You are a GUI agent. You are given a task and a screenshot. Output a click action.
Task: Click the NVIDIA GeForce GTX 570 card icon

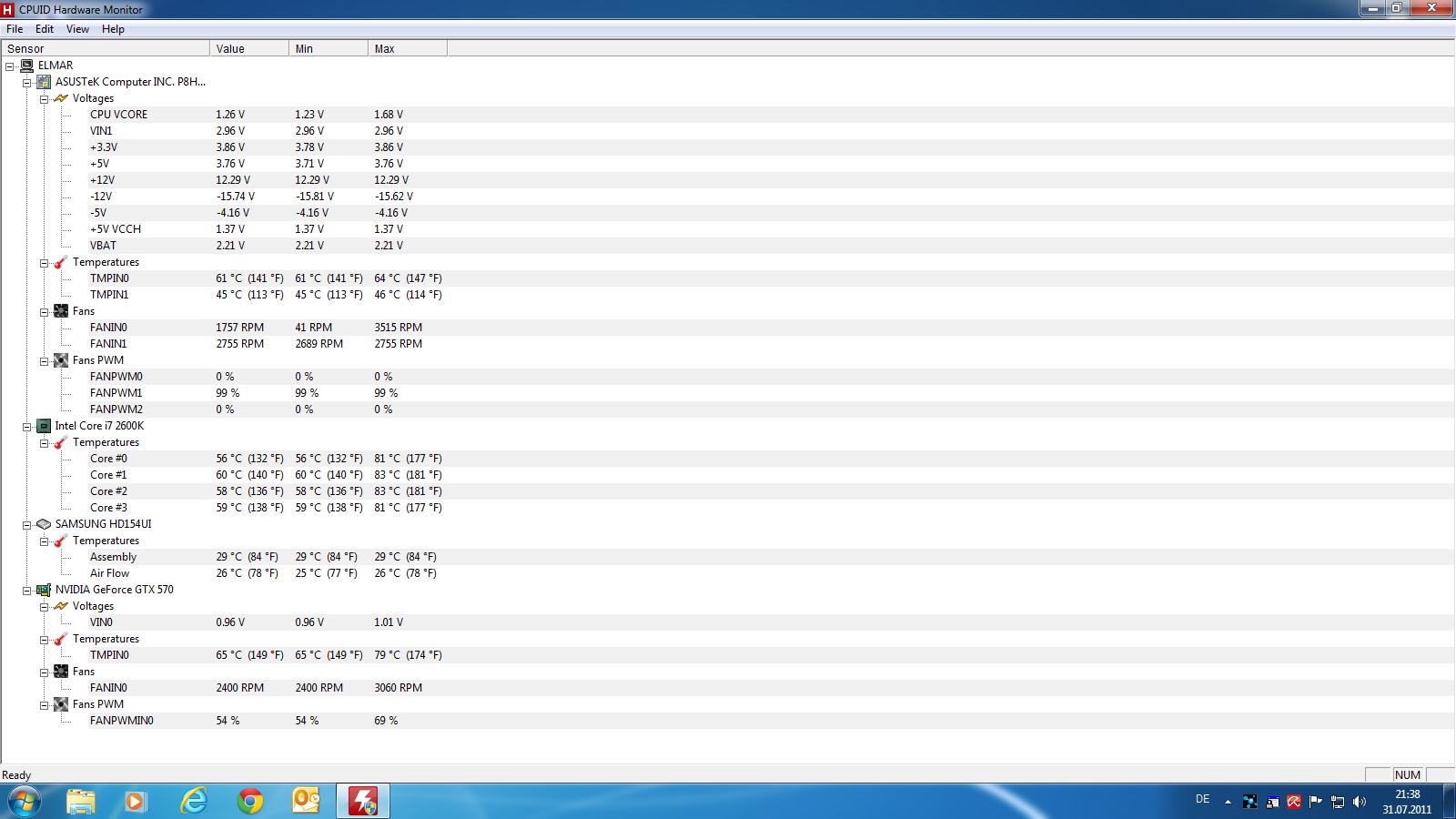pyautogui.click(x=44, y=590)
